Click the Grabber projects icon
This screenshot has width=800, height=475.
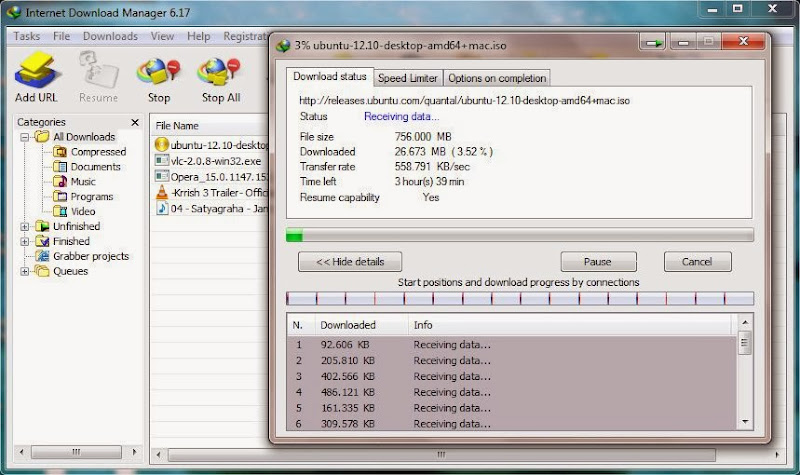42,256
